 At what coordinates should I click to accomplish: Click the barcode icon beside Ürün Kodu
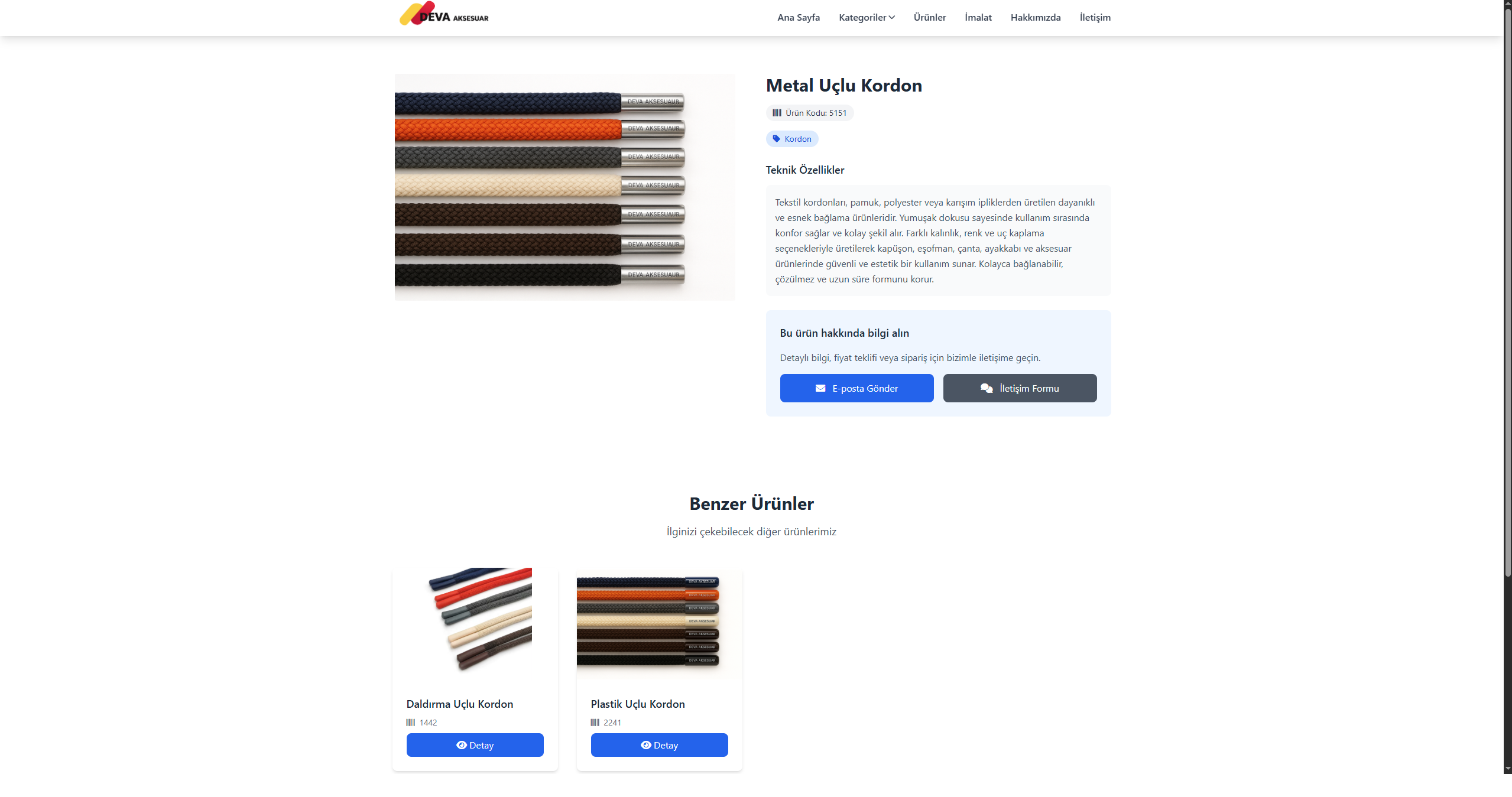(x=777, y=113)
